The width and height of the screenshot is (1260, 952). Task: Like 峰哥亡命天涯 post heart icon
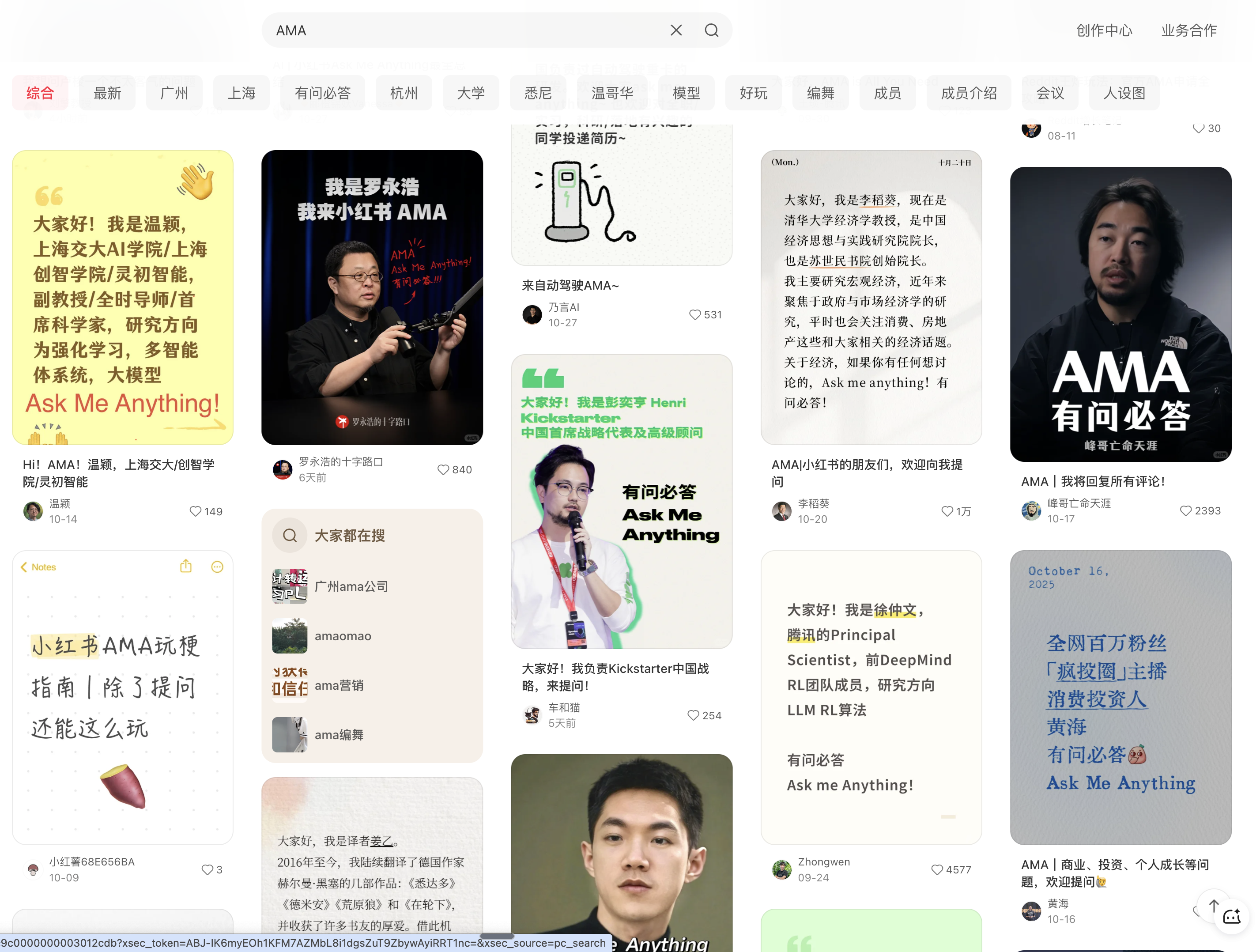(1185, 510)
